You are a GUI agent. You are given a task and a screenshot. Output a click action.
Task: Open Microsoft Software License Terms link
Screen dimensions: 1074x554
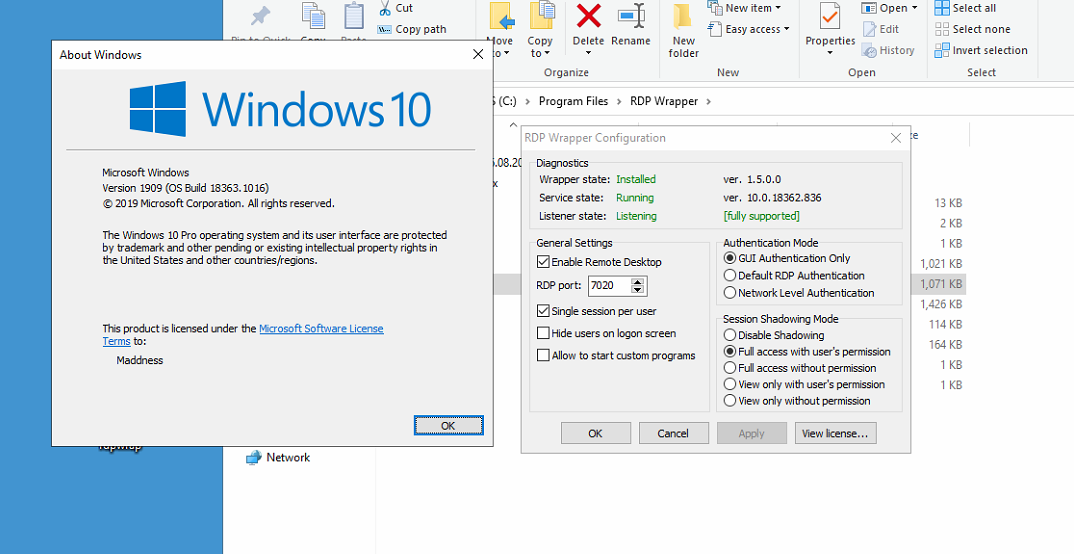(x=321, y=329)
